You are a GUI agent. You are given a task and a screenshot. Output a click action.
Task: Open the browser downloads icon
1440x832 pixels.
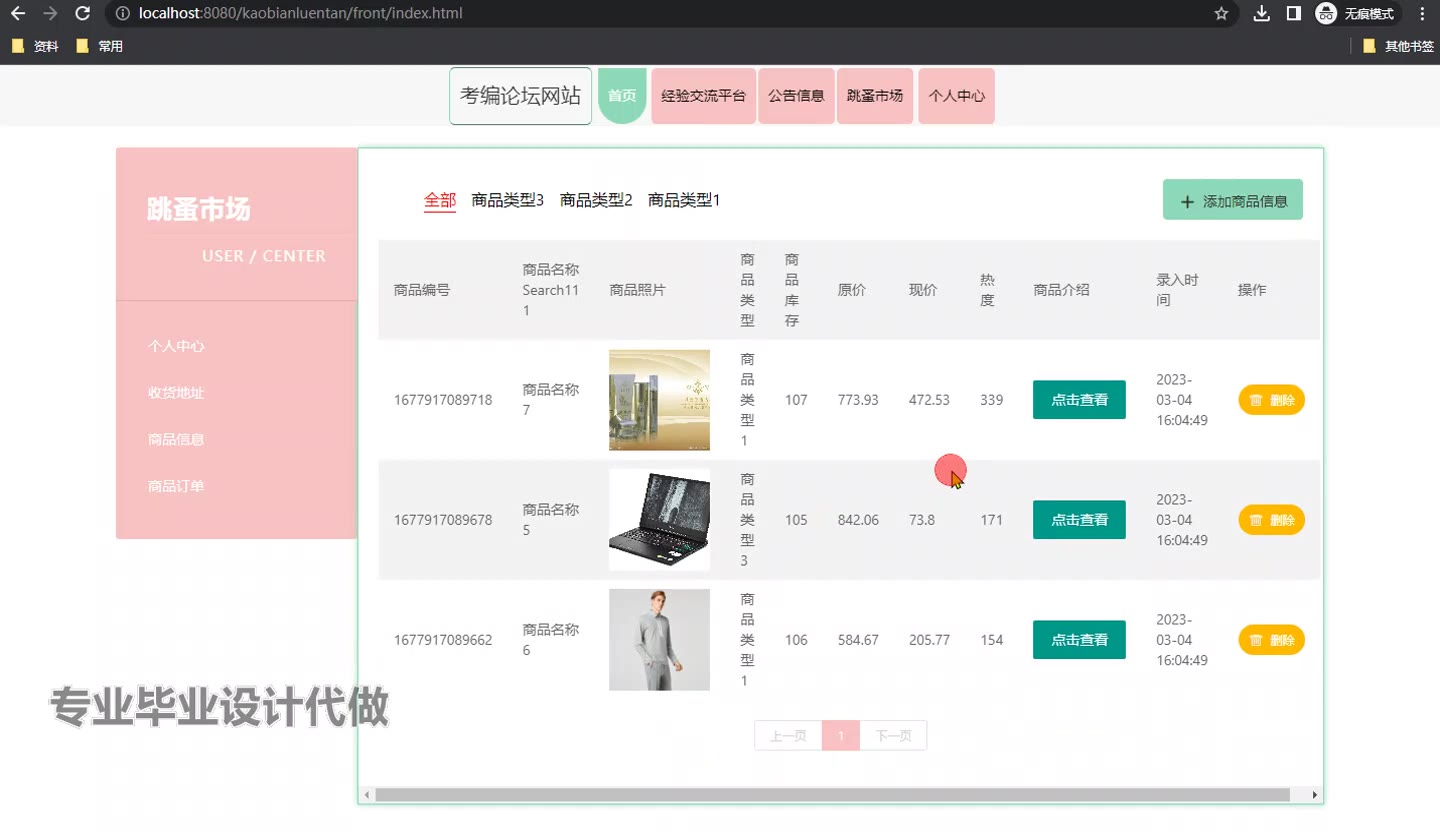tap(1262, 14)
